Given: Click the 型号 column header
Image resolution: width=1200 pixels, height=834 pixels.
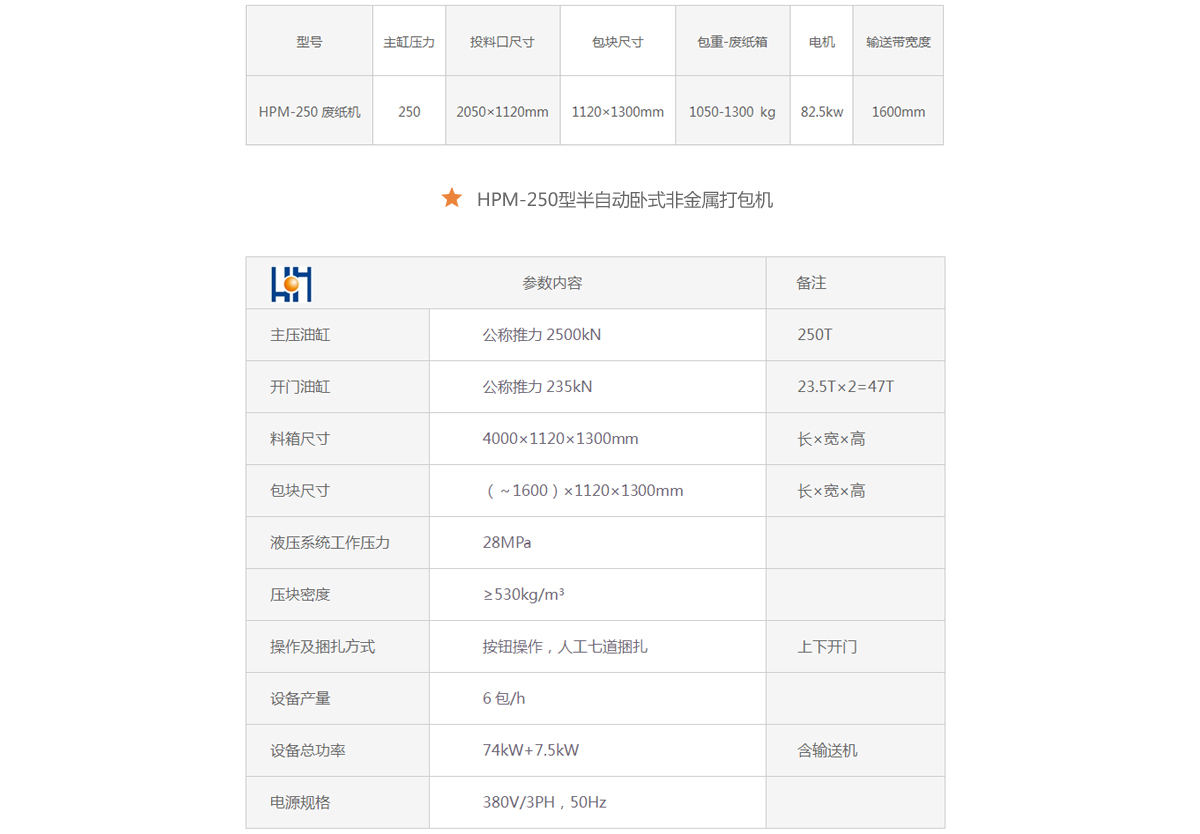Looking at the screenshot, I should coord(309,42).
